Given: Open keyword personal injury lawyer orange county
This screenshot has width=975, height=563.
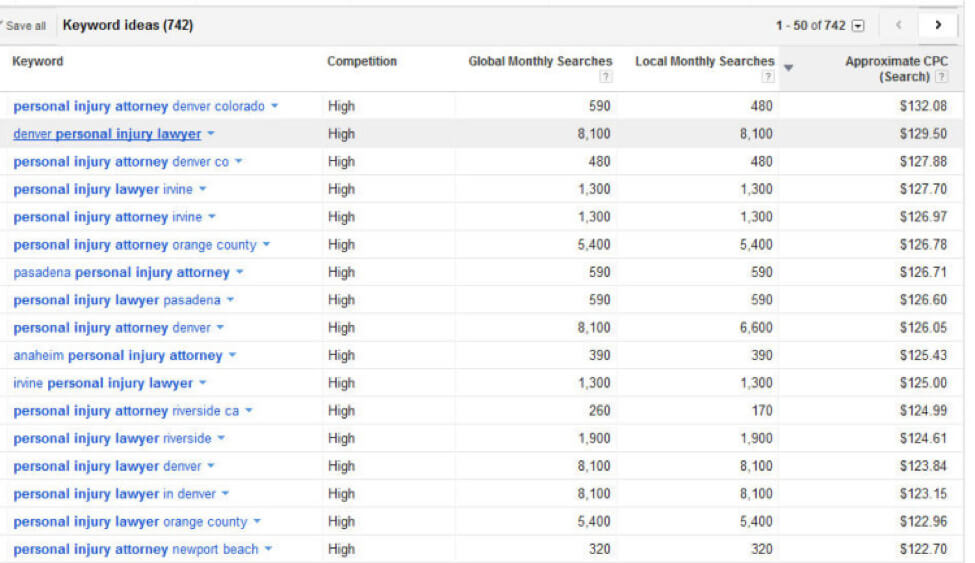Looking at the screenshot, I should [x=130, y=521].
